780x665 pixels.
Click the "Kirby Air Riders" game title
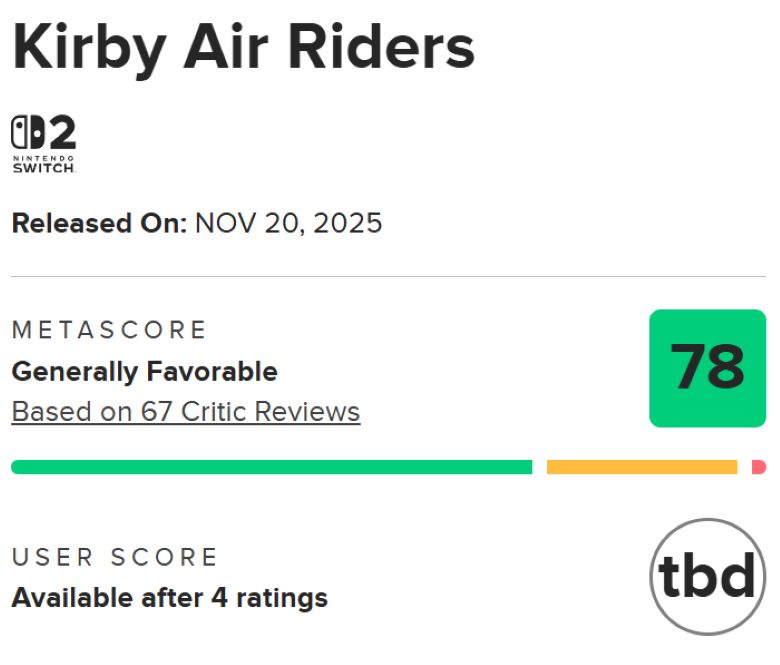point(243,47)
